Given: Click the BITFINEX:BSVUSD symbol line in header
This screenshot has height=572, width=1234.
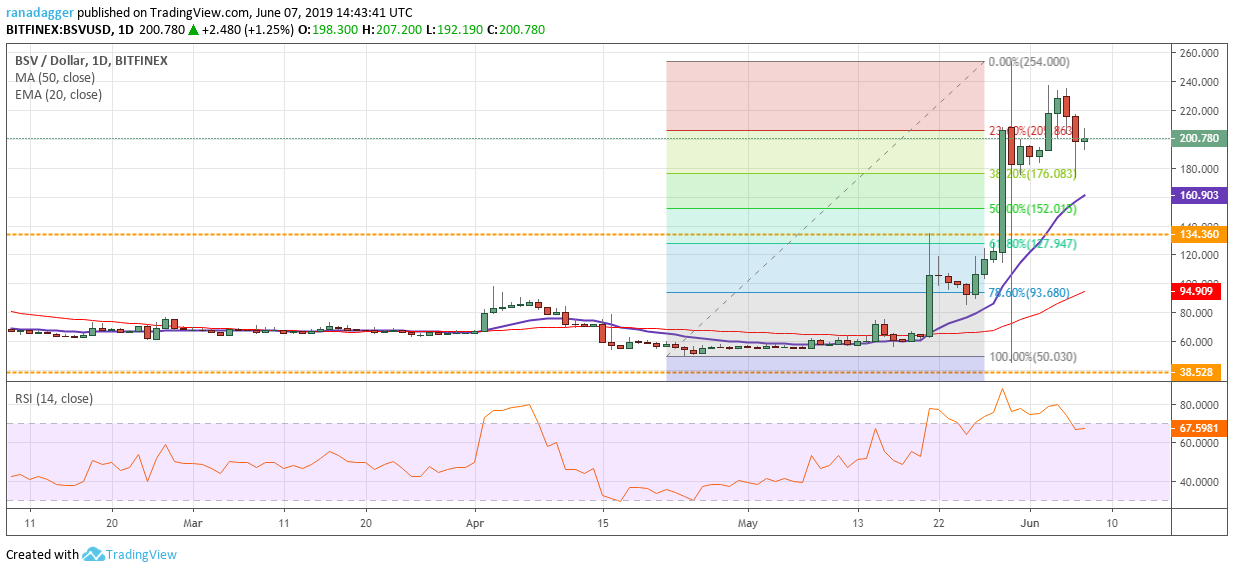Looking at the screenshot, I should pos(275,30).
